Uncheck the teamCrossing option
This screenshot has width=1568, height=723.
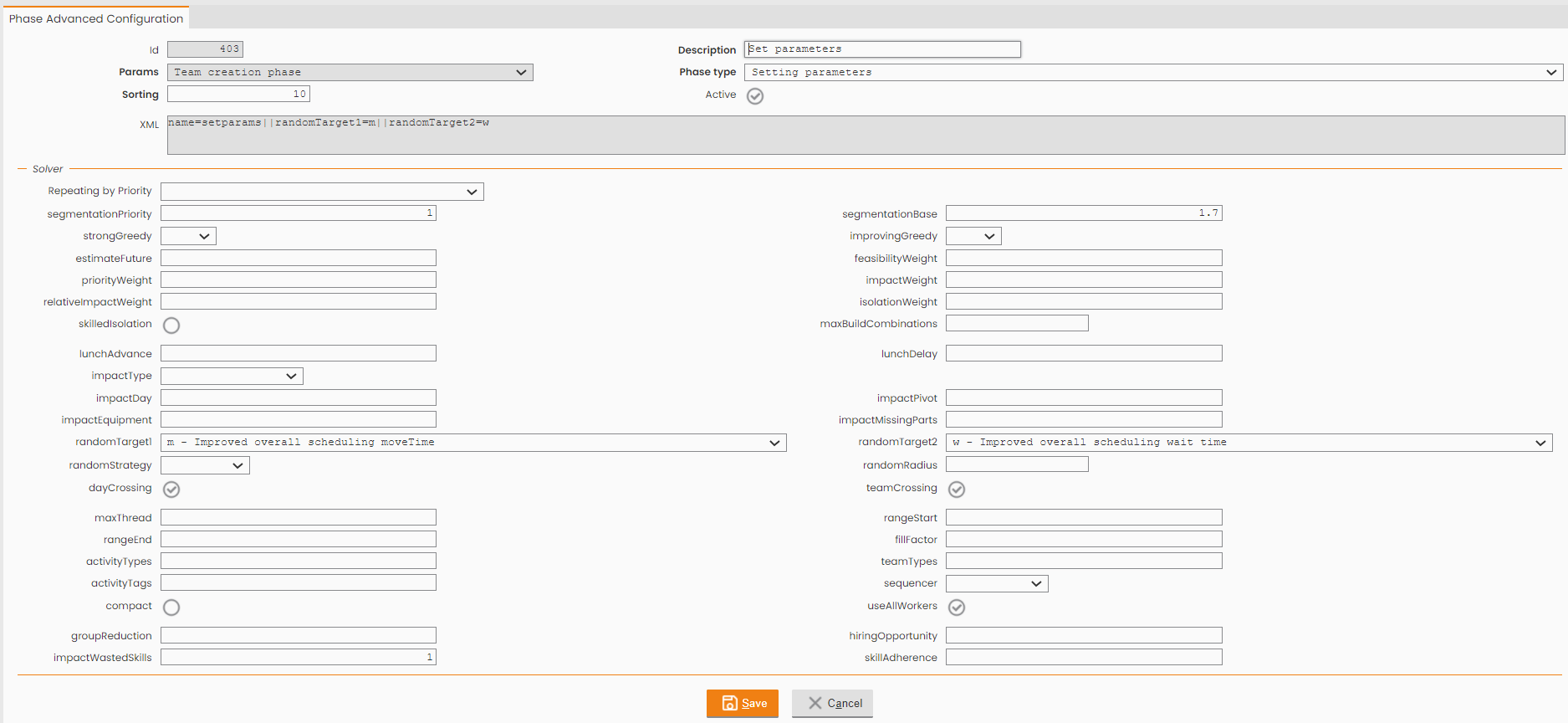coord(957,490)
